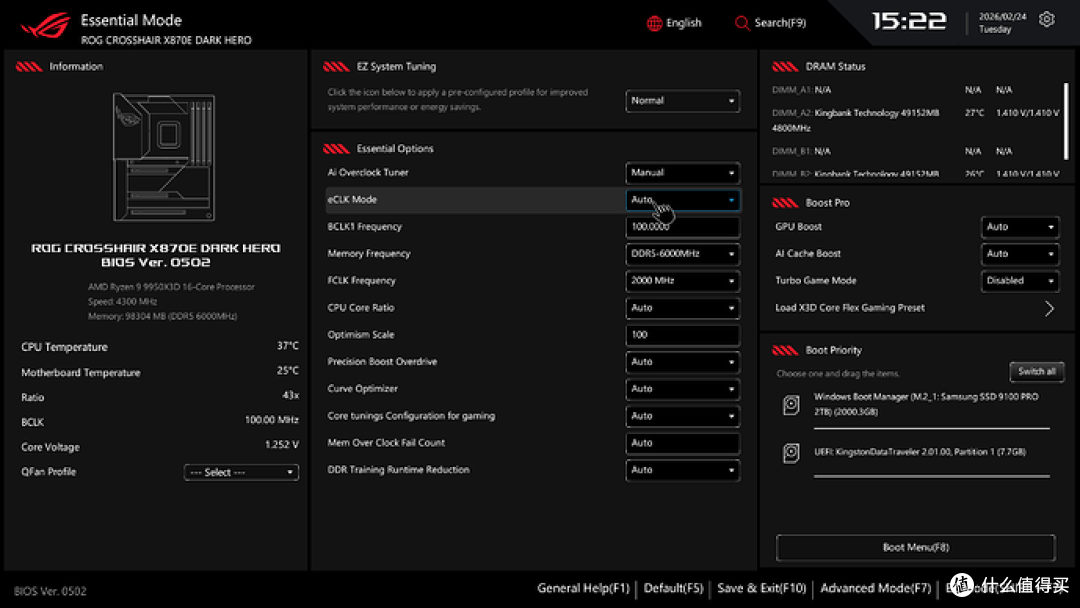1080x608 pixels.
Task: Switch to Advanced Mode(F7)
Action: [875, 588]
